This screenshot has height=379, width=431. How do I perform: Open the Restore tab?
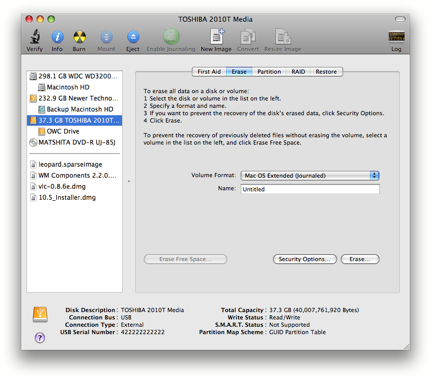326,72
